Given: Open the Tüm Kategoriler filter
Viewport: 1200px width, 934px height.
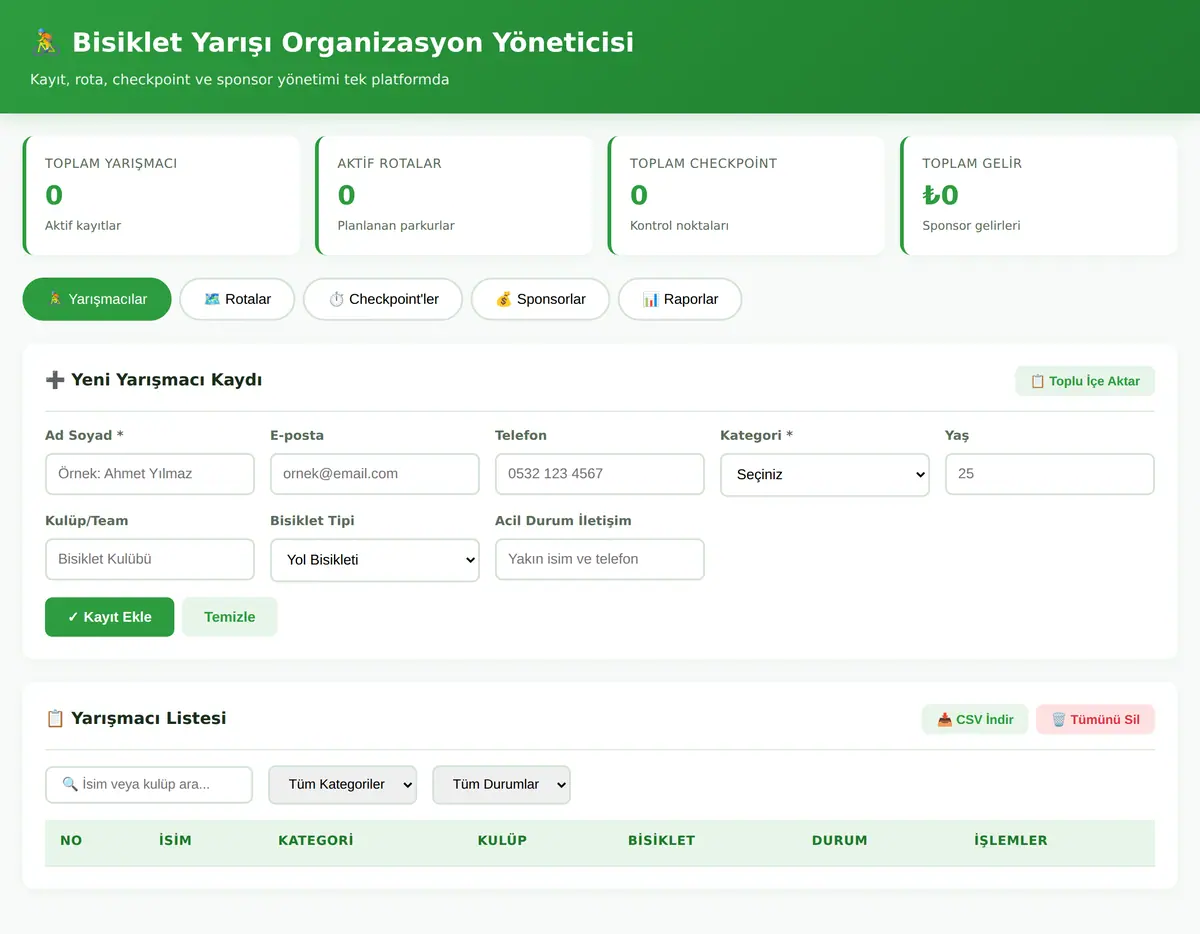Looking at the screenshot, I should coord(342,785).
